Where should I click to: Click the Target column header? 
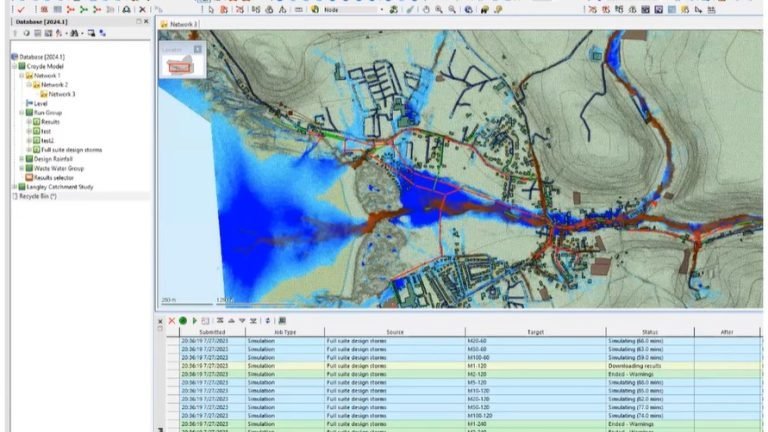(535, 332)
